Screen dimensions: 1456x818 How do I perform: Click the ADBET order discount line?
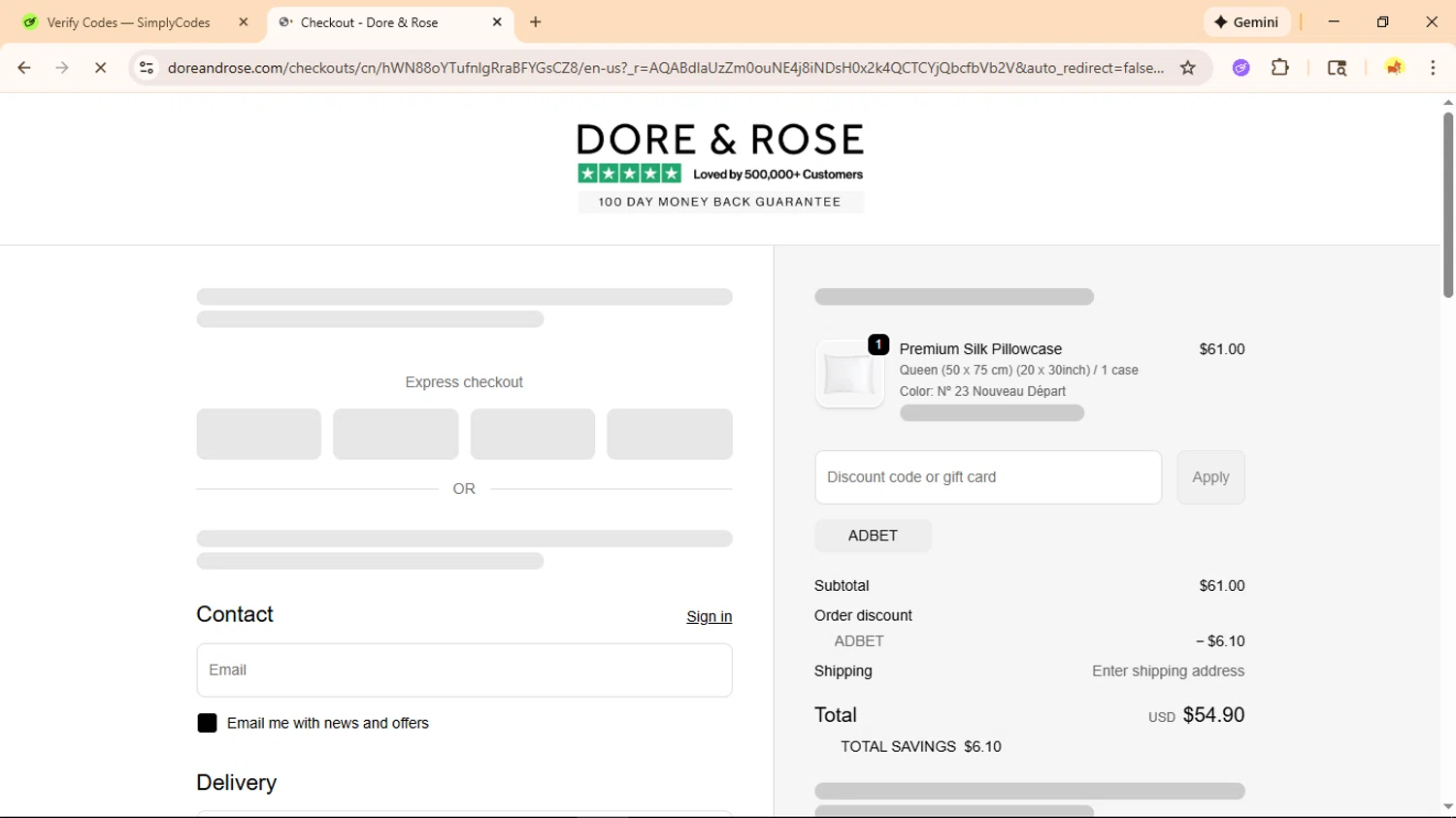click(x=1029, y=641)
